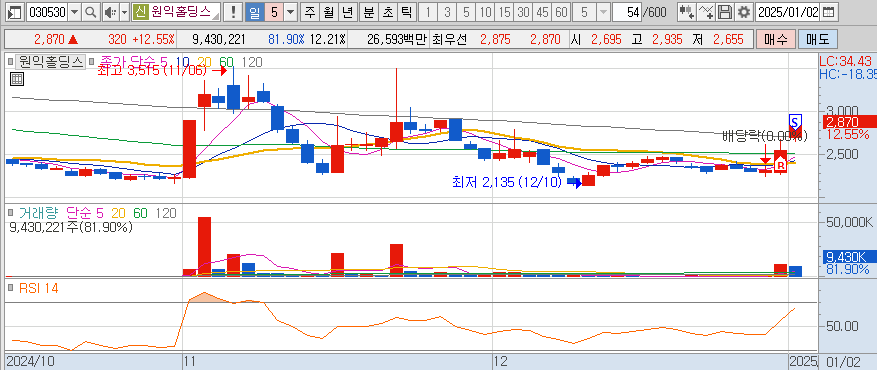Click the 최저 2,135 (12/10) label
The width and height of the screenshot is (877, 370).
(x=507, y=182)
